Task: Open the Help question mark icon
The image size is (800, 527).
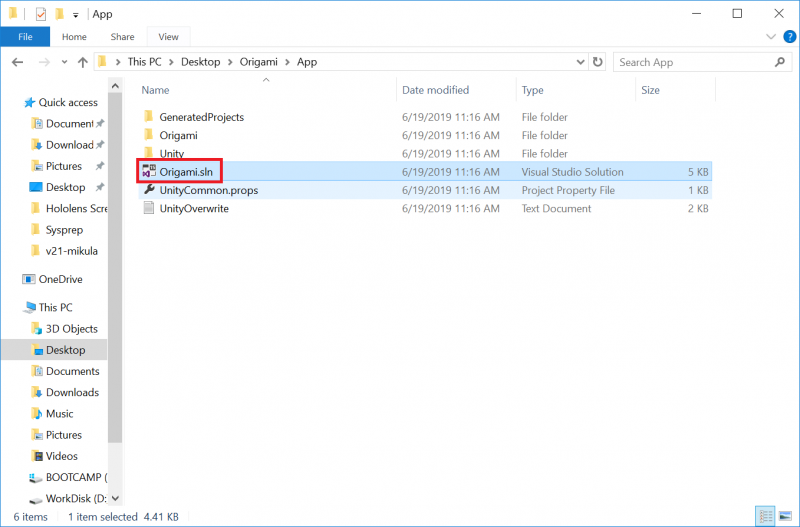Action: pos(789,37)
